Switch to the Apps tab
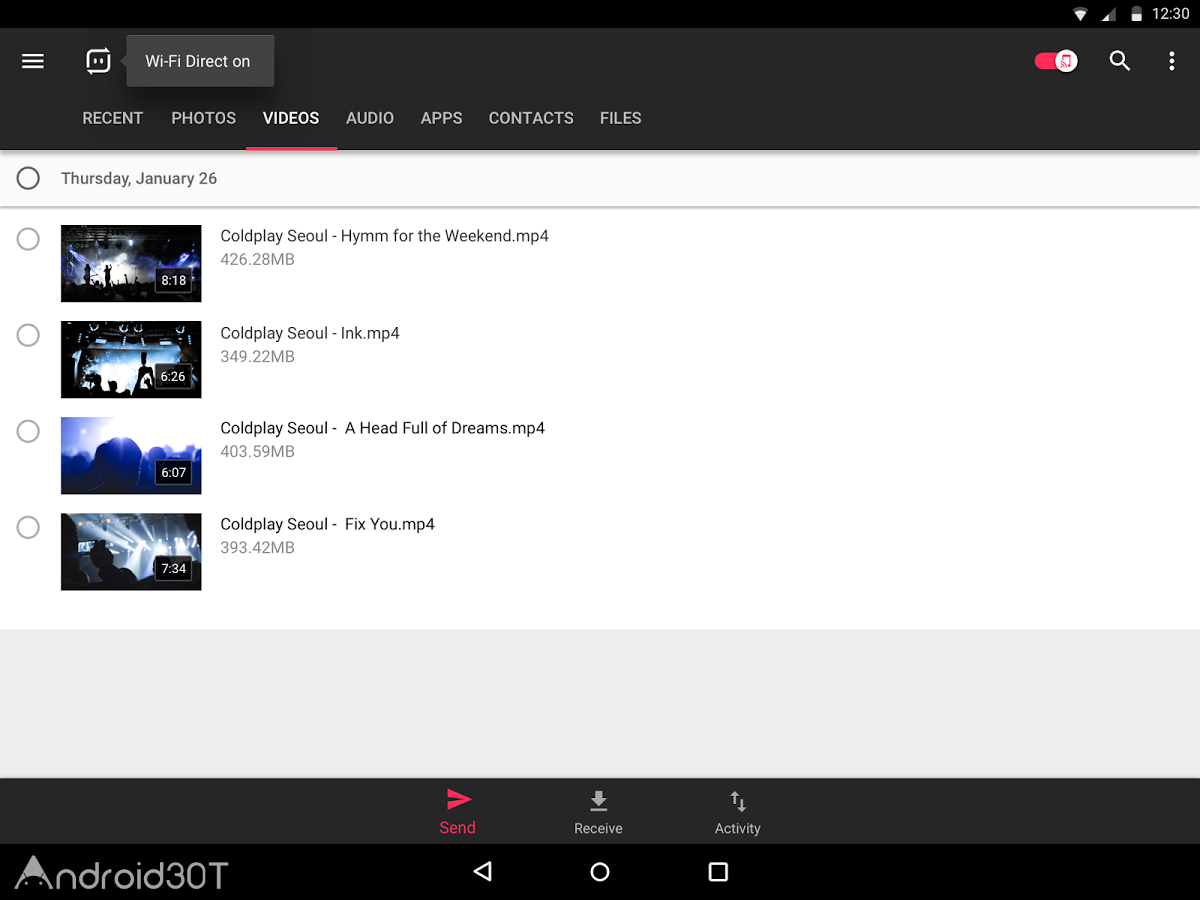1200x900 pixels. click(441, 118)
